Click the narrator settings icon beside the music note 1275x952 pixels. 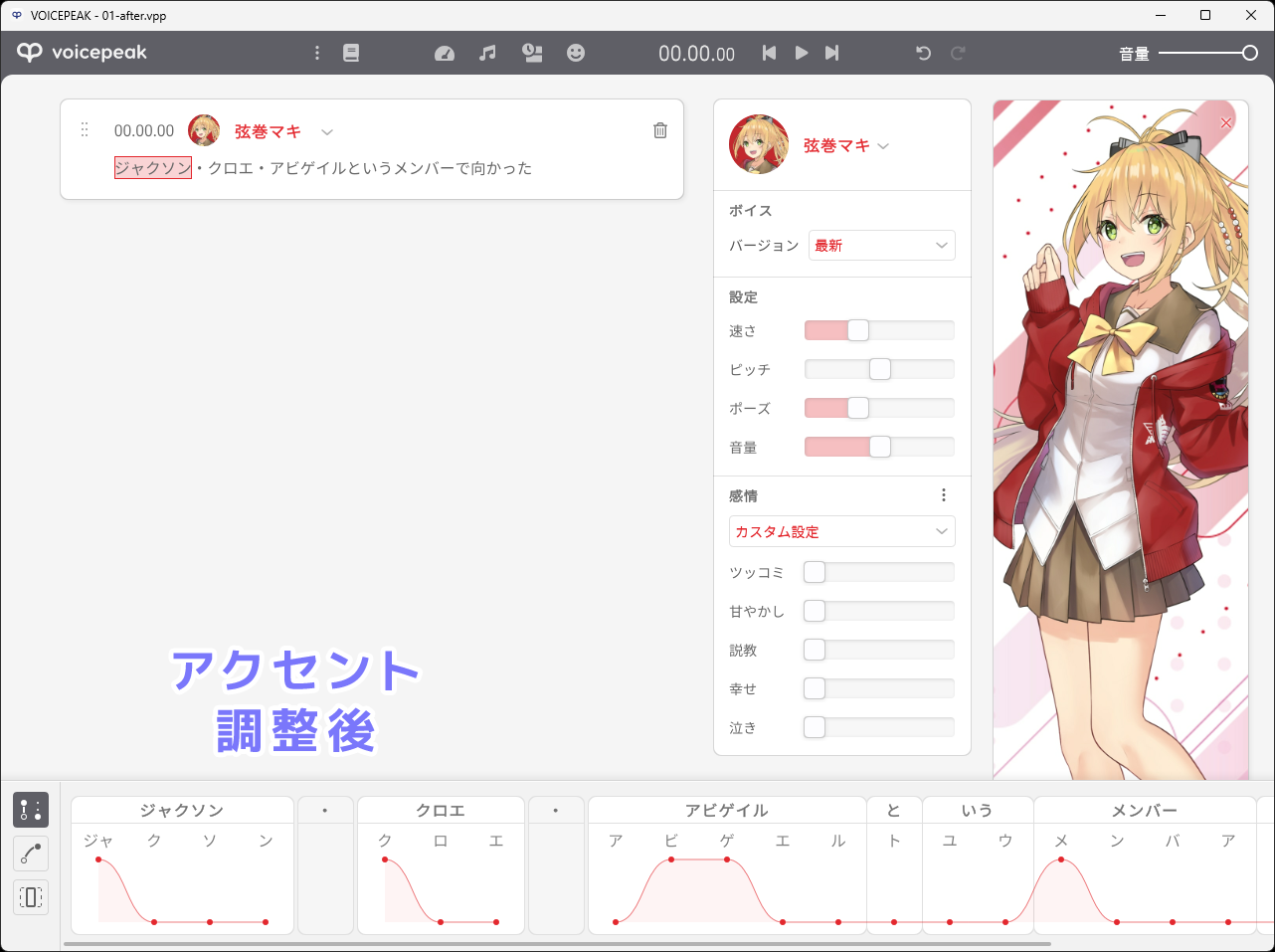tap(532, 53)
